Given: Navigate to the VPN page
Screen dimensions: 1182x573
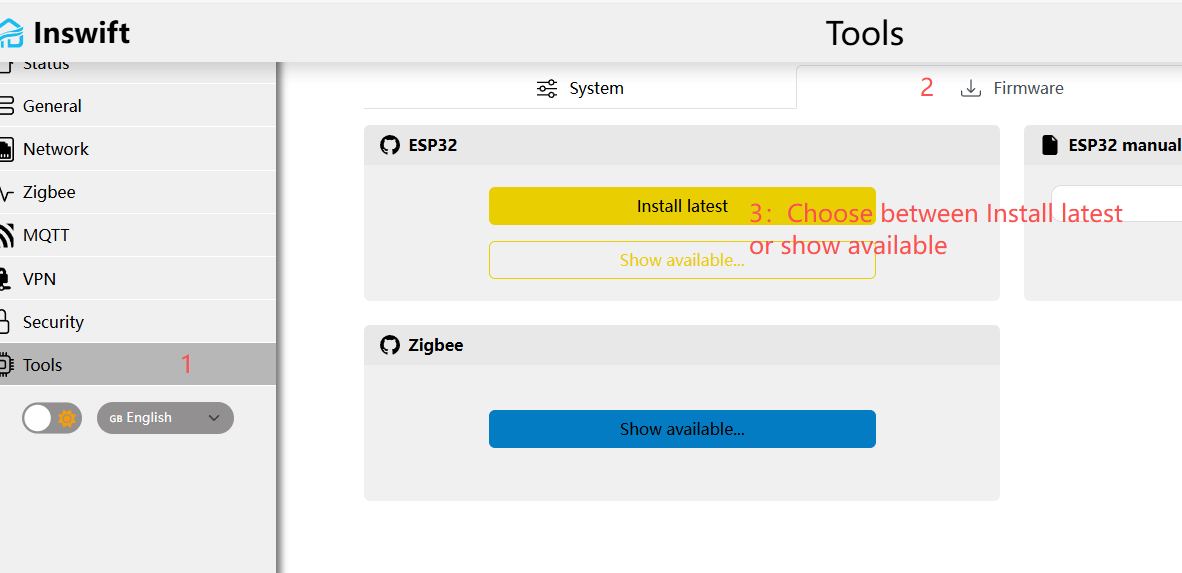Looking at the screenshot, I should pyautogui.click(x=138, y=279).
